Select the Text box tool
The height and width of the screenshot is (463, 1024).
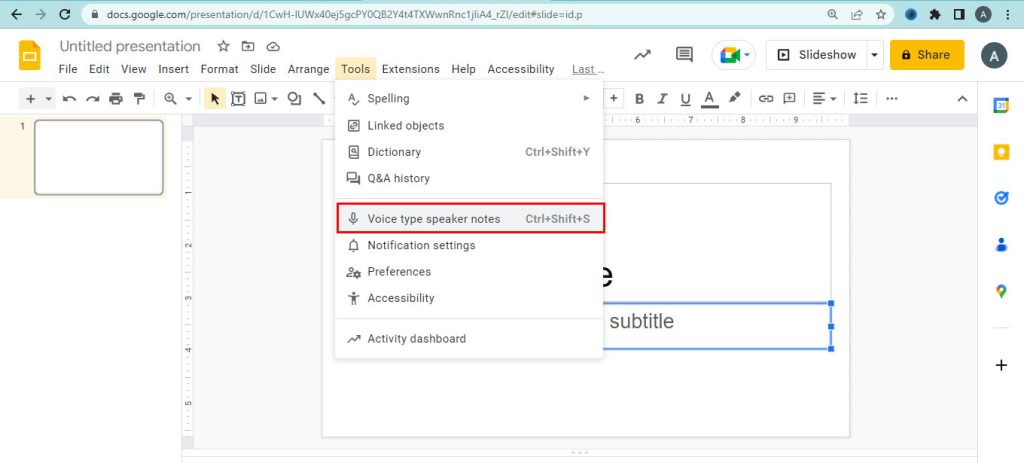click(x=238, y=98)
